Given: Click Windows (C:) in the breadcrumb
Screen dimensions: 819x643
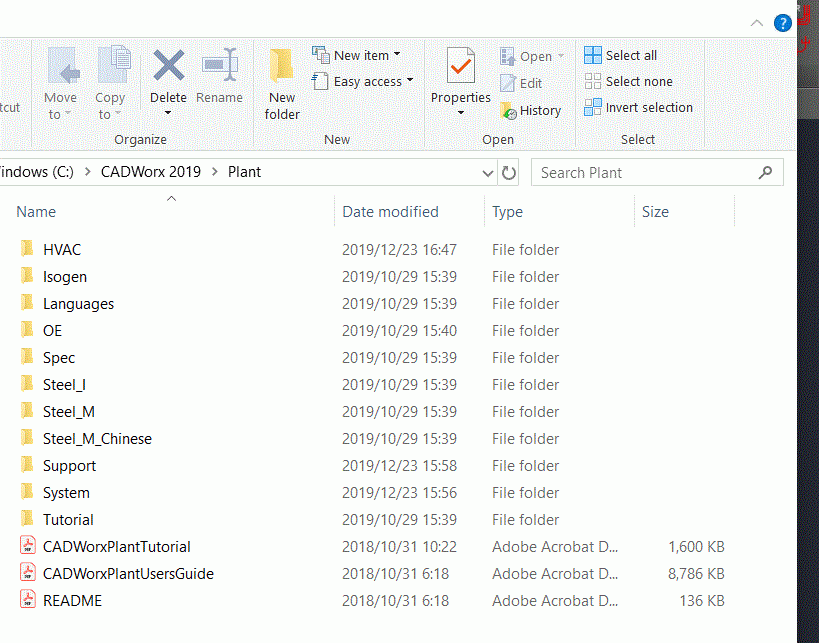Looking at the screenshot, I should 37,172.
